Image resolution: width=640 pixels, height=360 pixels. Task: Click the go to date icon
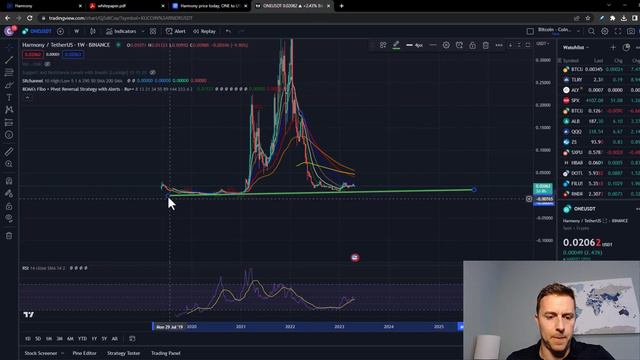pyautogui.click(x=132, y=339)
